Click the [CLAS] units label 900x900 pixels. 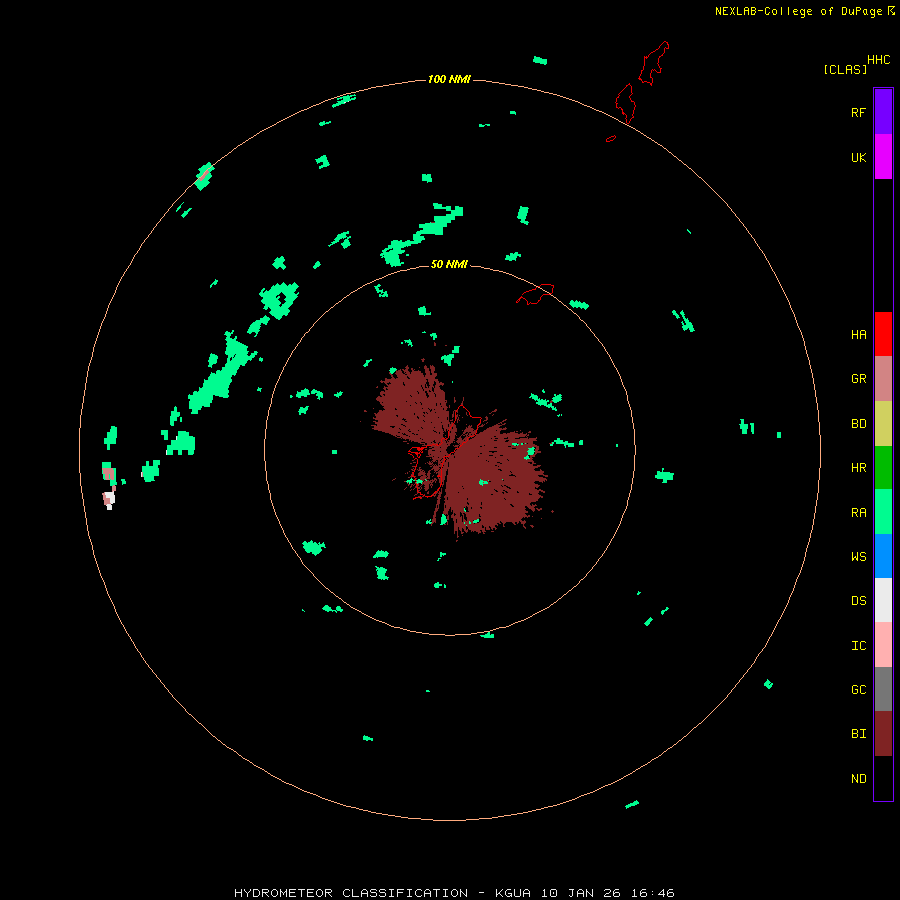point(845,69)
